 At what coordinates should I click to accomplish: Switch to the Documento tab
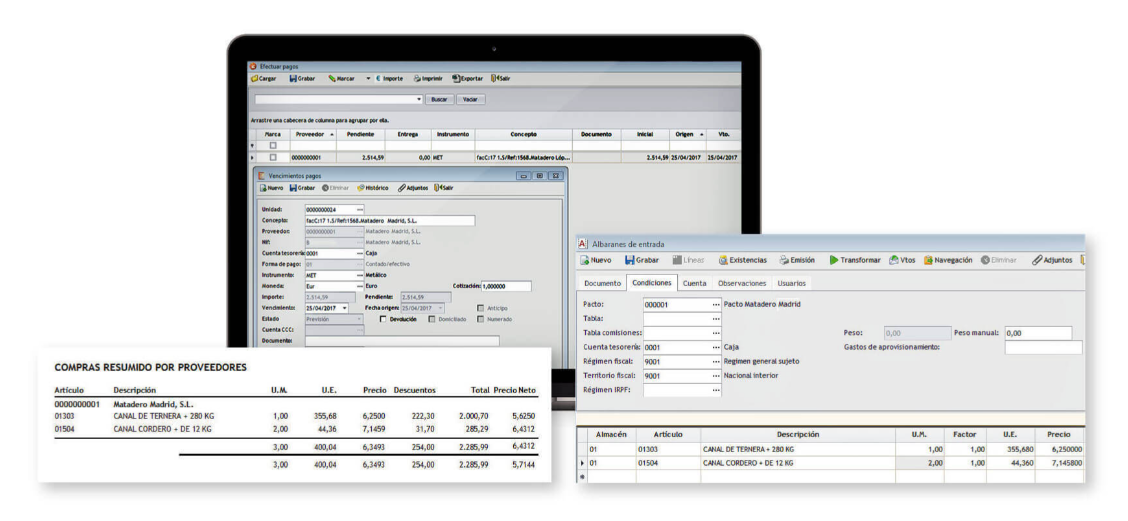602,283
